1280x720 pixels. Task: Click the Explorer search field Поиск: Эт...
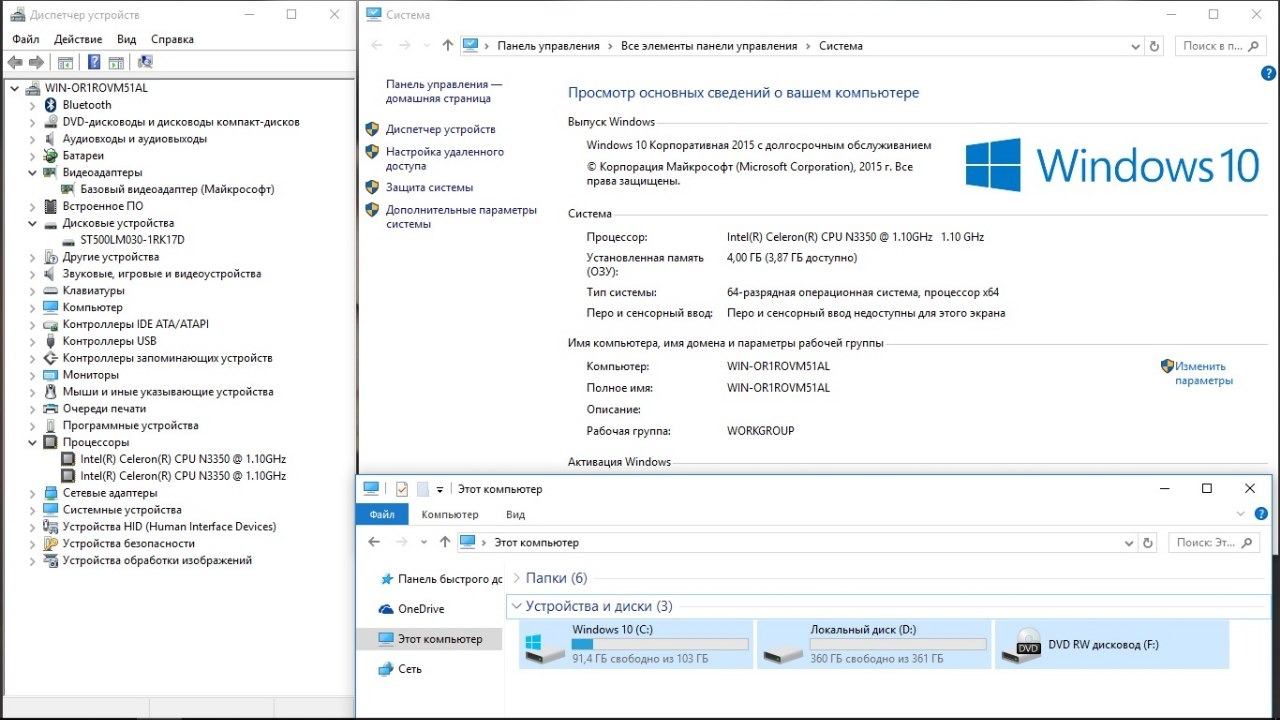[x=1214, y=542]
